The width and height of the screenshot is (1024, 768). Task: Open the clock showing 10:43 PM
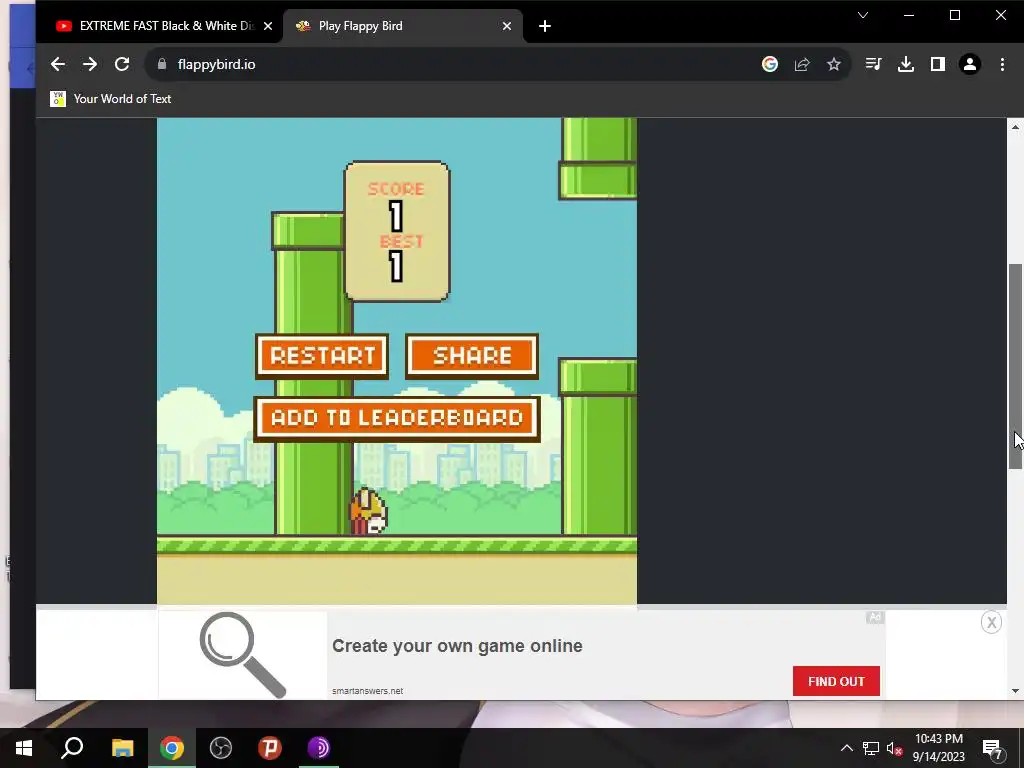pyautogui.click(x=938, y=748)
